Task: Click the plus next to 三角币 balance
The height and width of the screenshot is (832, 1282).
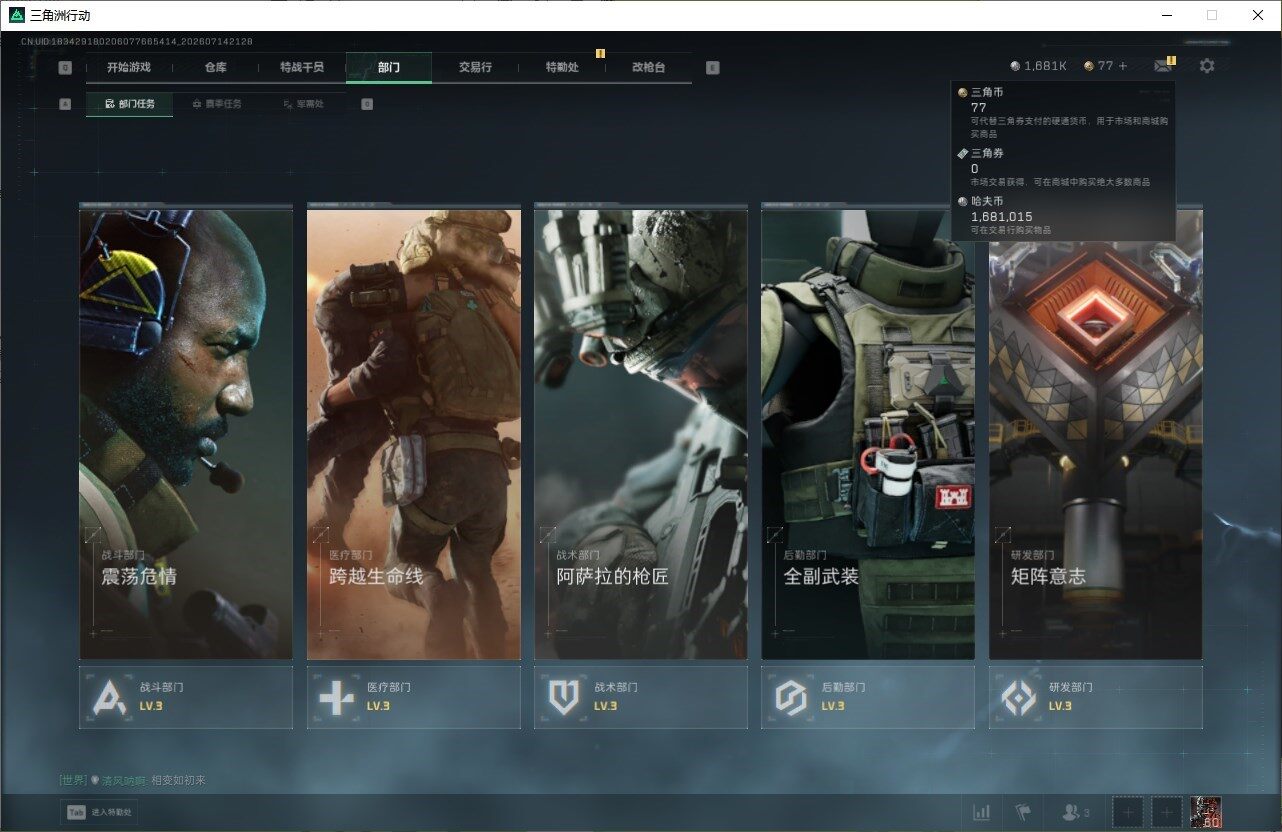Action: (1123, 66)
